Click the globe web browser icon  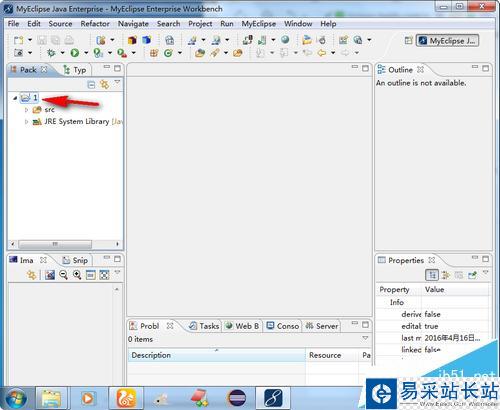coord(285,40)
